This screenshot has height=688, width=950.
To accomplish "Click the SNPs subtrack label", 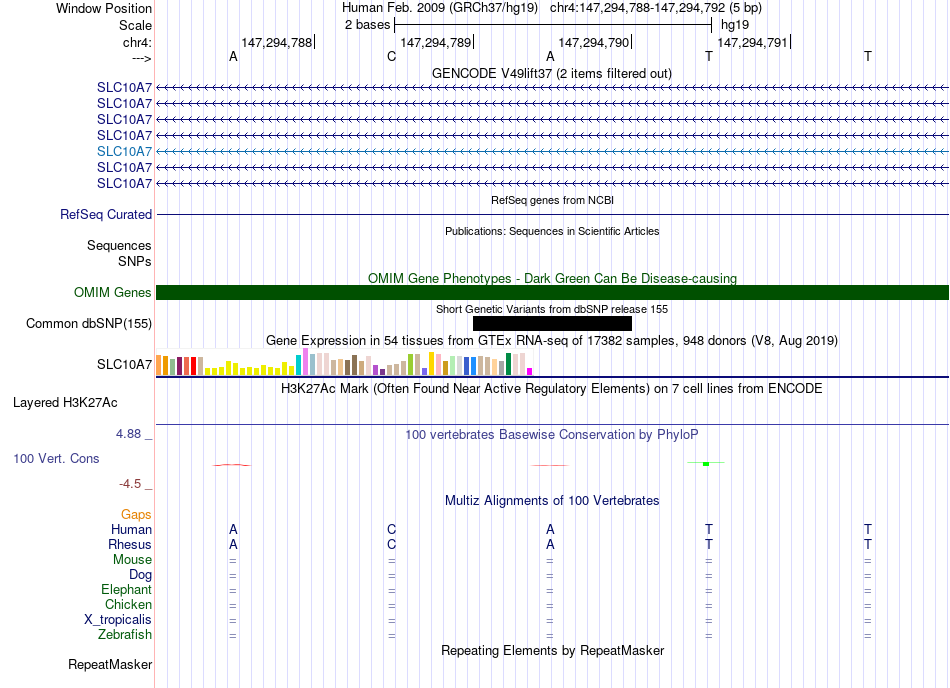I will click(135, 261).
